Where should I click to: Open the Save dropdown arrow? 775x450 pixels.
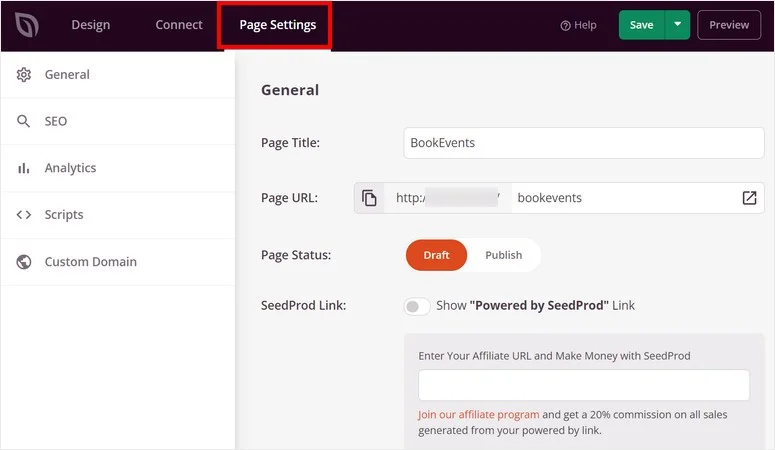tap(678, 25)
